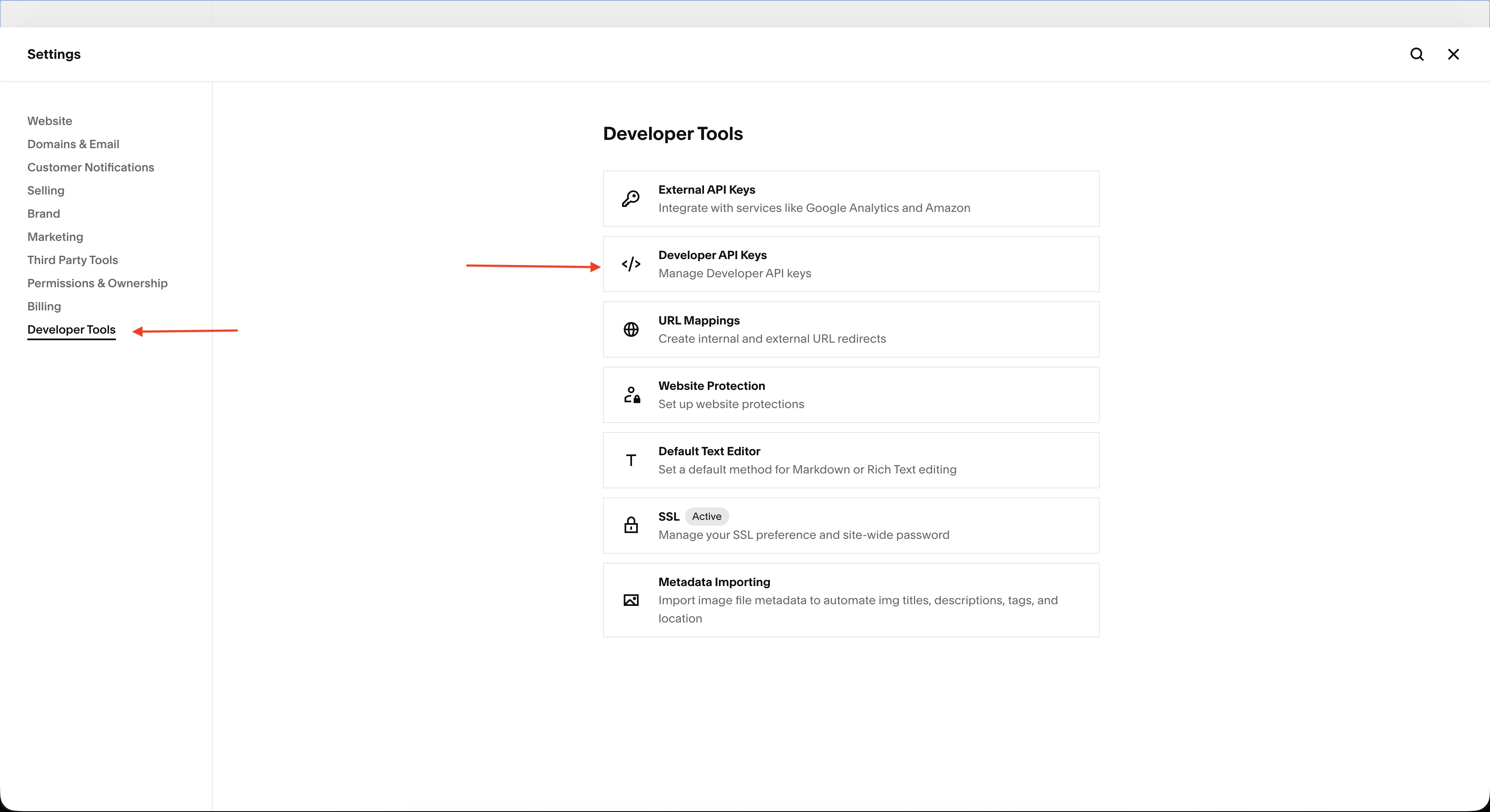This screenshot has height=812, width=1490.
Task: Click the key icon for External API Keys
Action: tap(630, 198)
